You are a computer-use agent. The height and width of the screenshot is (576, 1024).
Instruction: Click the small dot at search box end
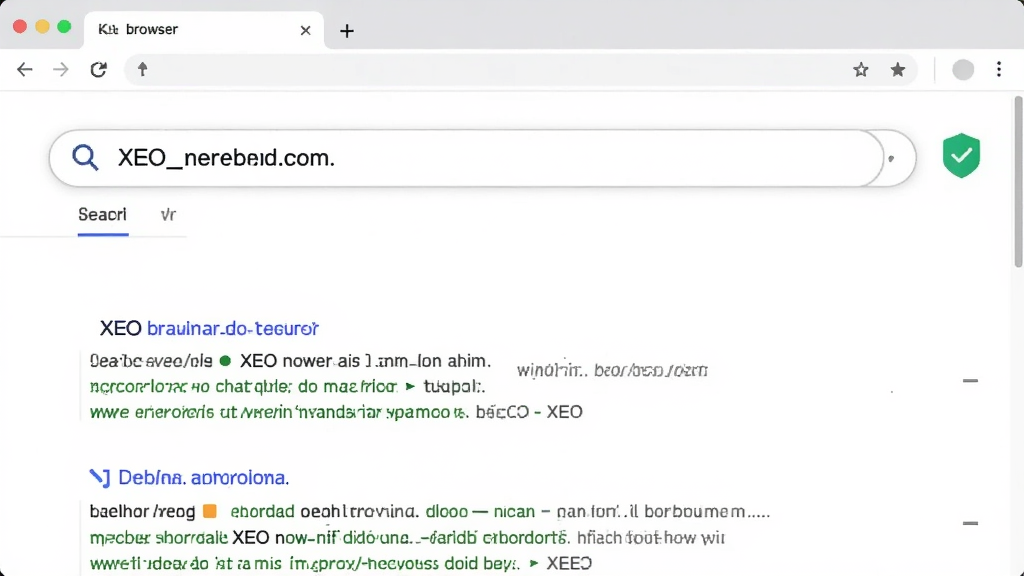[x=891, y=159]
